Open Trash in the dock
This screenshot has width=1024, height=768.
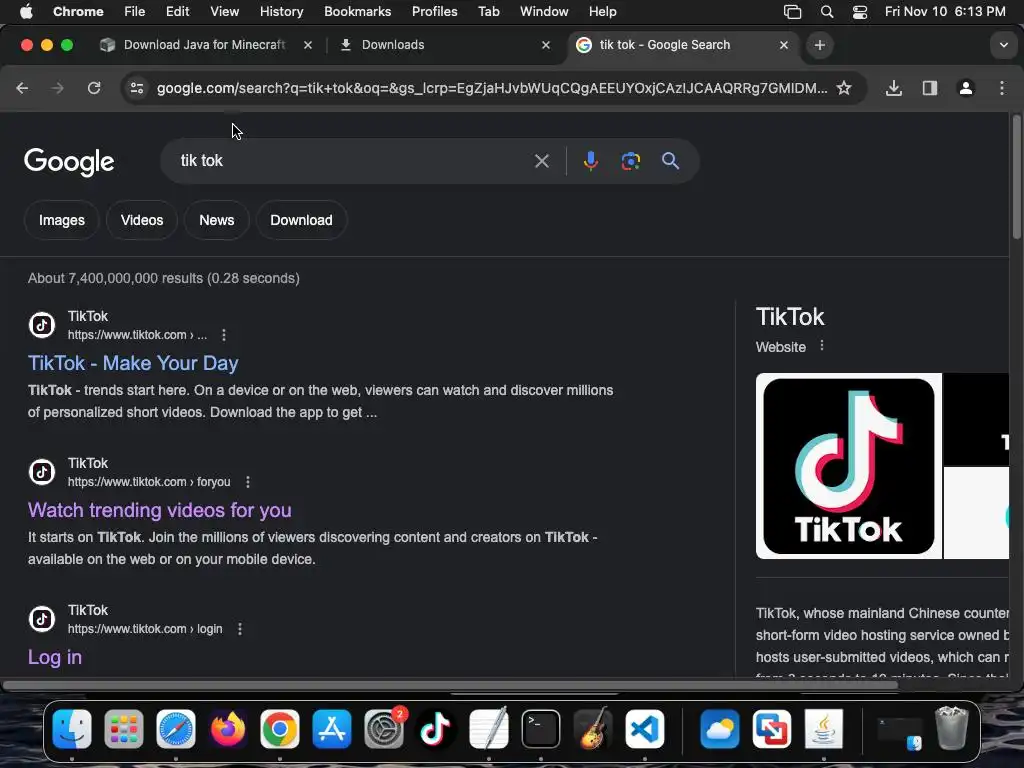pyautogui.click(x=952, y=728)
